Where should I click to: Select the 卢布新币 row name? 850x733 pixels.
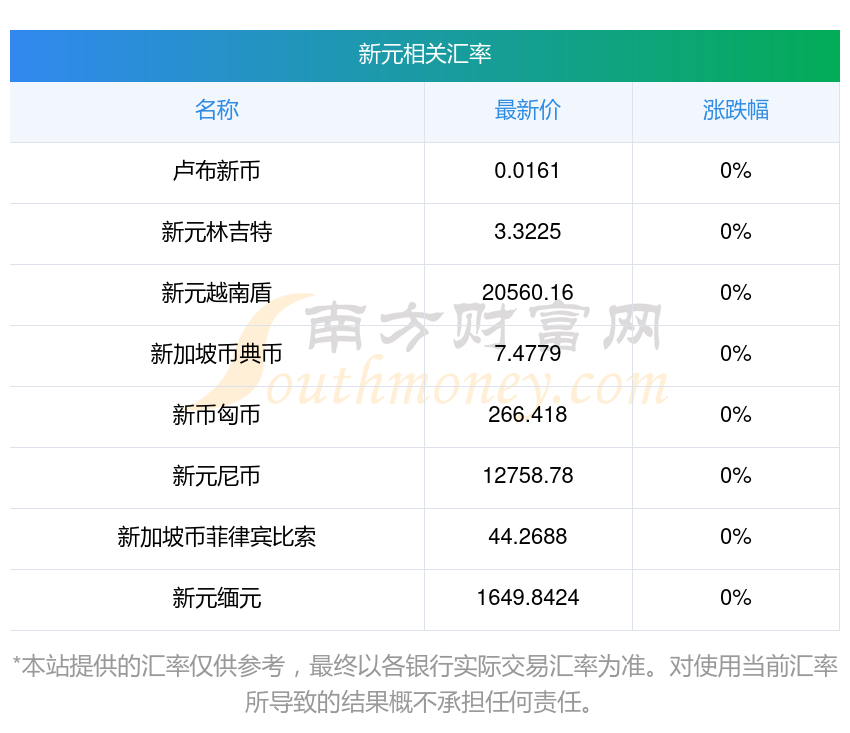pyautogui.click(x=217, y=171)
